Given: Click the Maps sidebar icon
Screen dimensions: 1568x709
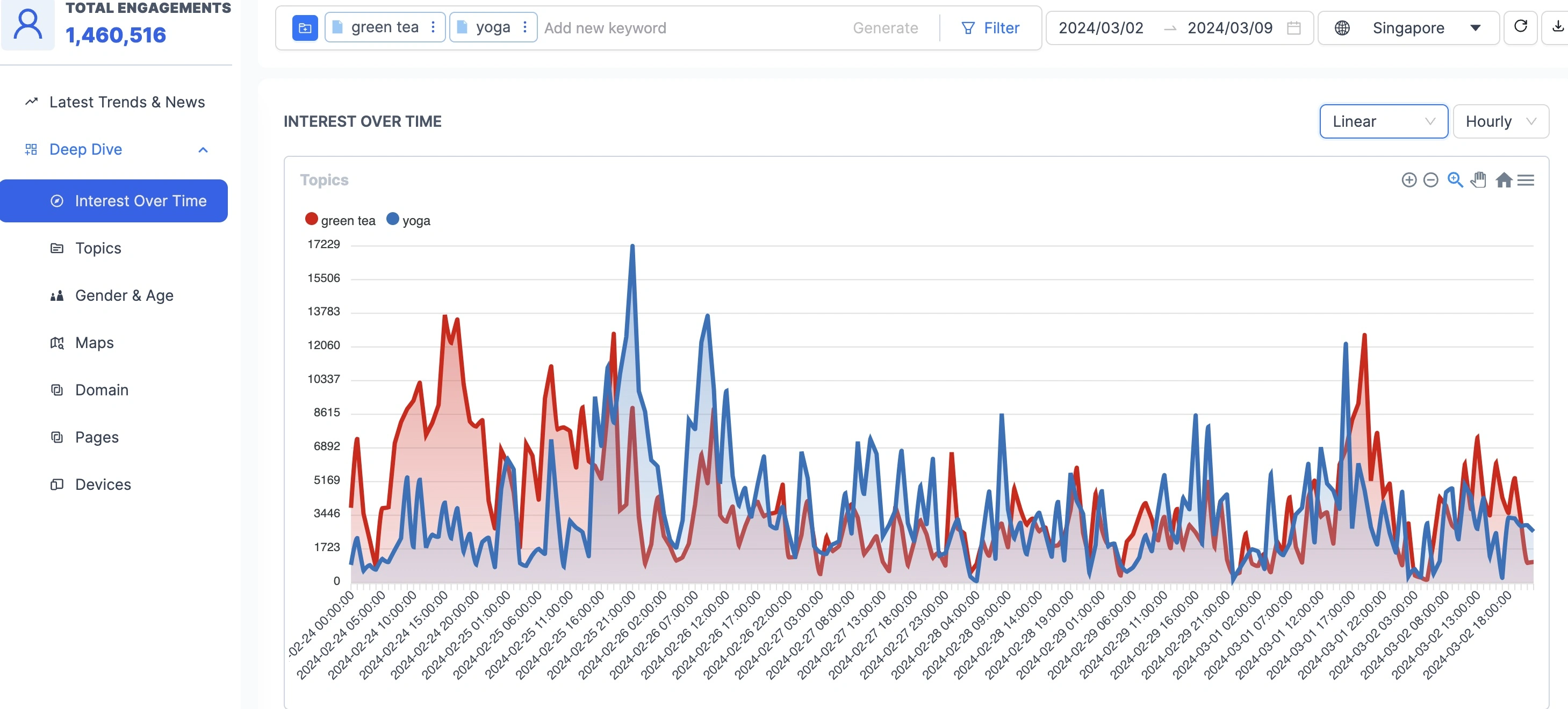Looking at the screenshot, I should pos(57,343).
